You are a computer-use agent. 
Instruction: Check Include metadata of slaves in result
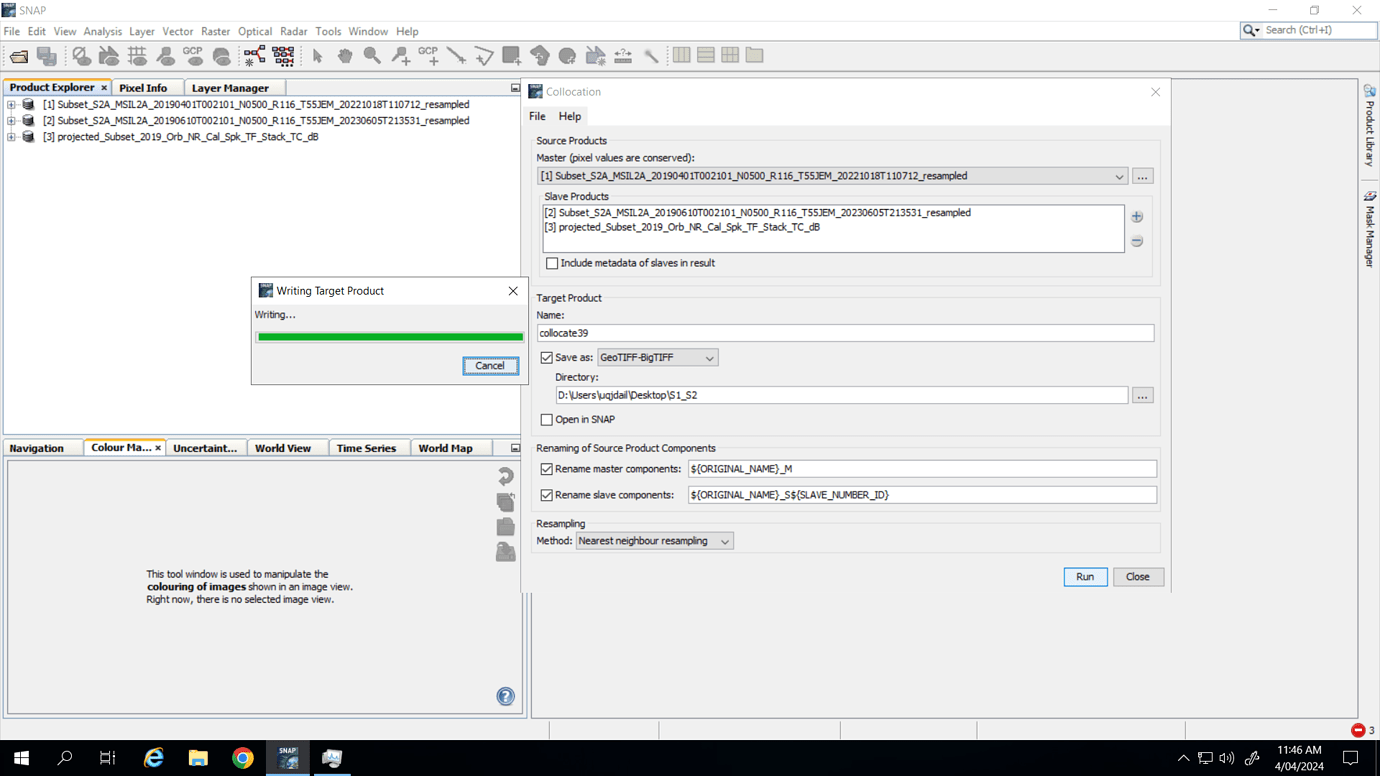(551, 262)
